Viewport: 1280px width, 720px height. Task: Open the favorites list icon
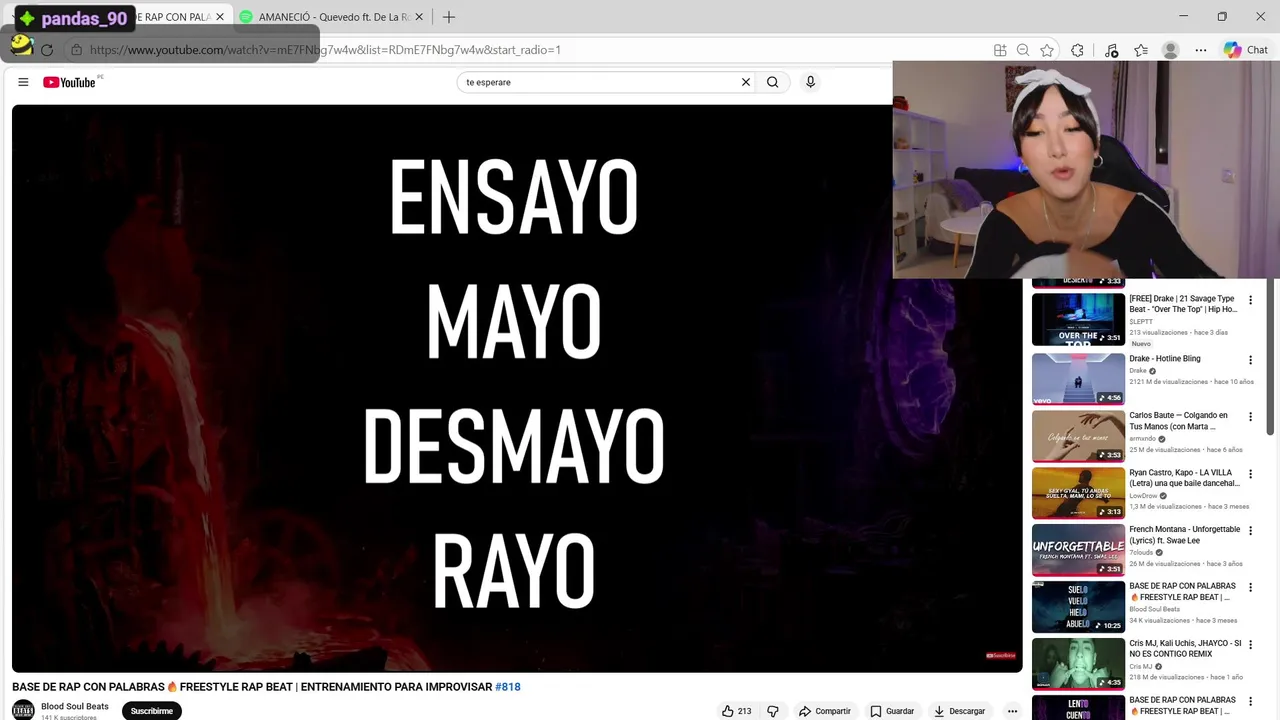point(1141,50)
